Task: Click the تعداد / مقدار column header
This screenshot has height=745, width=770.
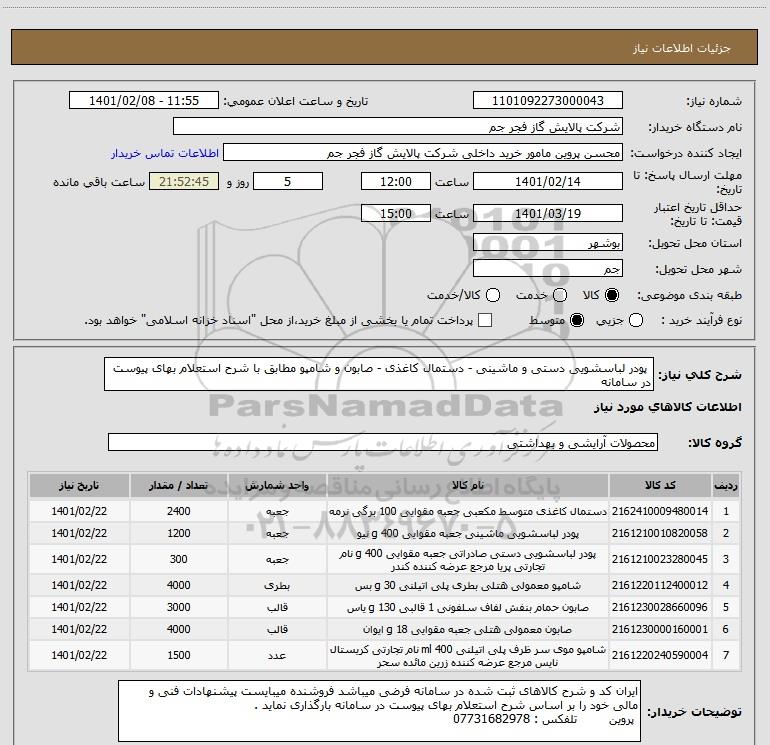Action: point(178,485)
